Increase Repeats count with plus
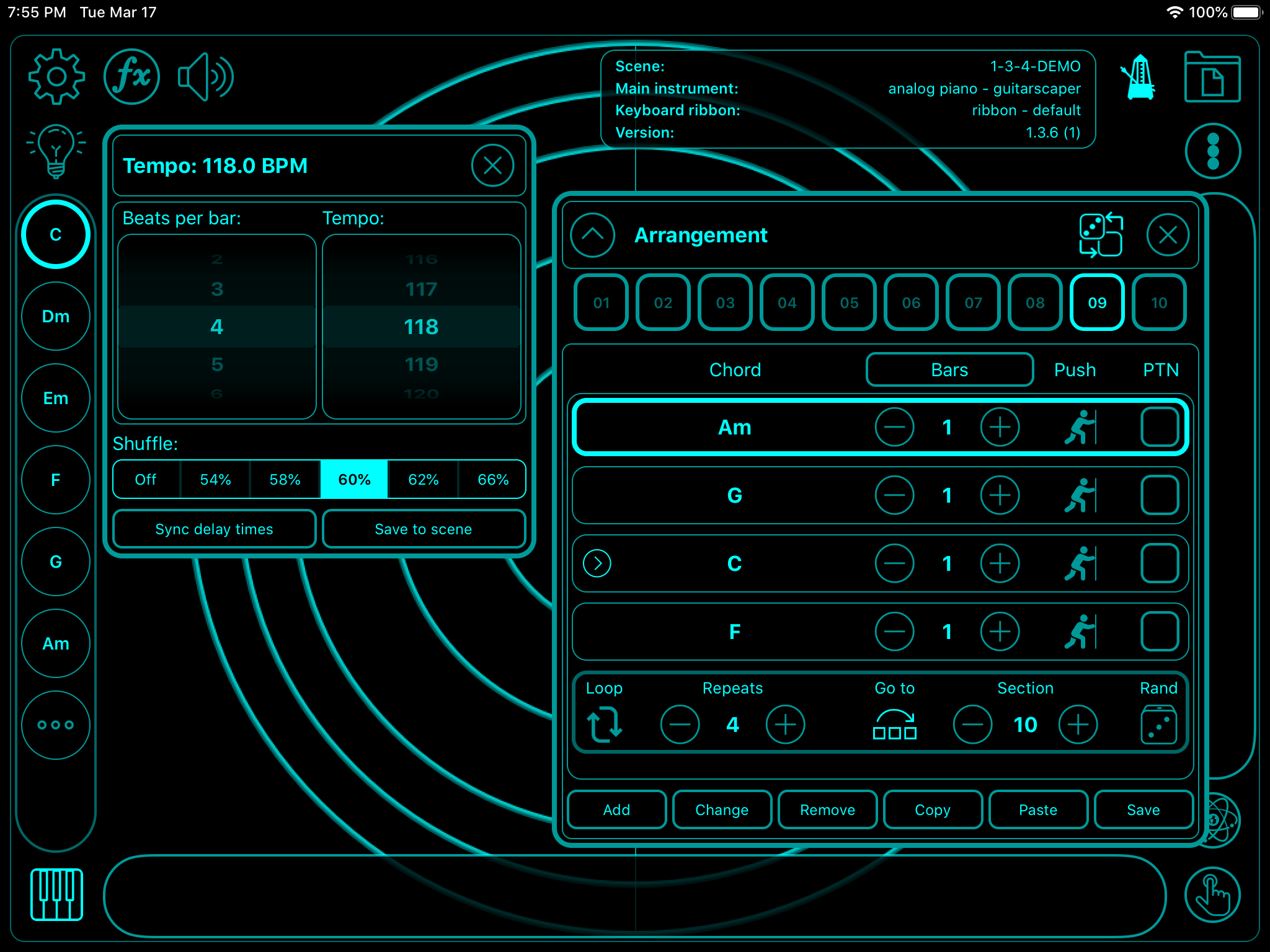 click(x=785, y=725)
